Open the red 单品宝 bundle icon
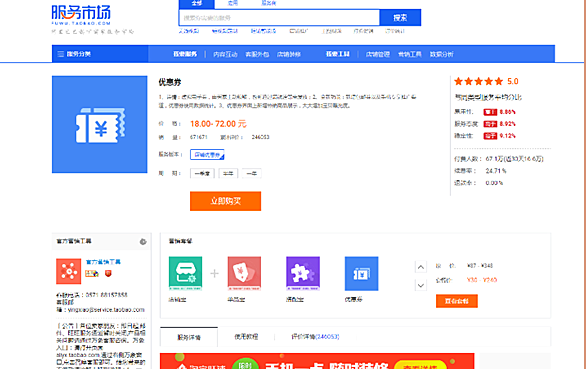The image size is (586, 369). tap(244, 273)
